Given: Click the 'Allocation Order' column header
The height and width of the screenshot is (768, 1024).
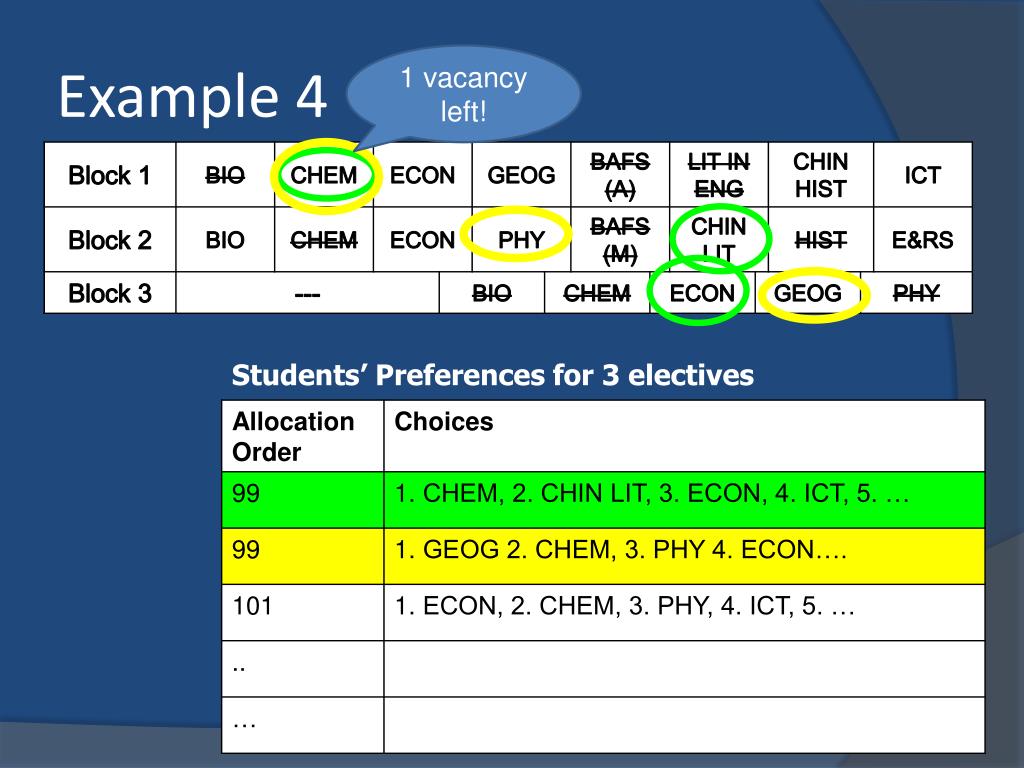Looking at the screenshot, I should (x=302, y=436).
